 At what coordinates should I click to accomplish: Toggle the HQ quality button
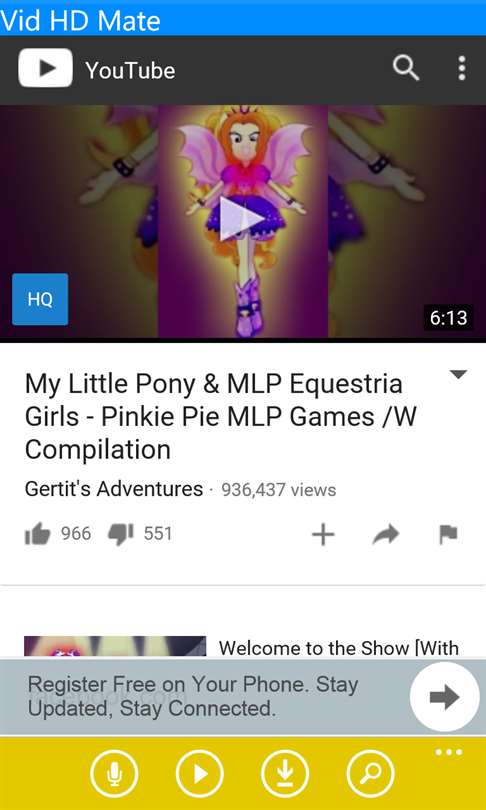(40, 299)
